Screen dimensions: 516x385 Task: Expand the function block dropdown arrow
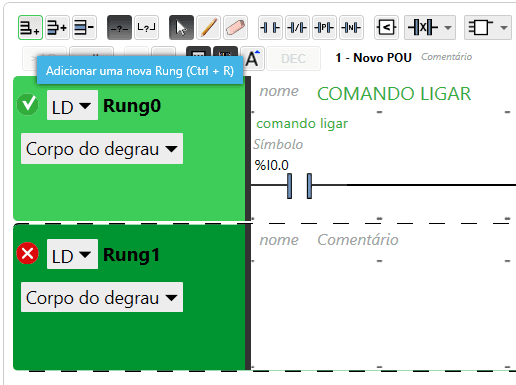[x=504, y=27]
